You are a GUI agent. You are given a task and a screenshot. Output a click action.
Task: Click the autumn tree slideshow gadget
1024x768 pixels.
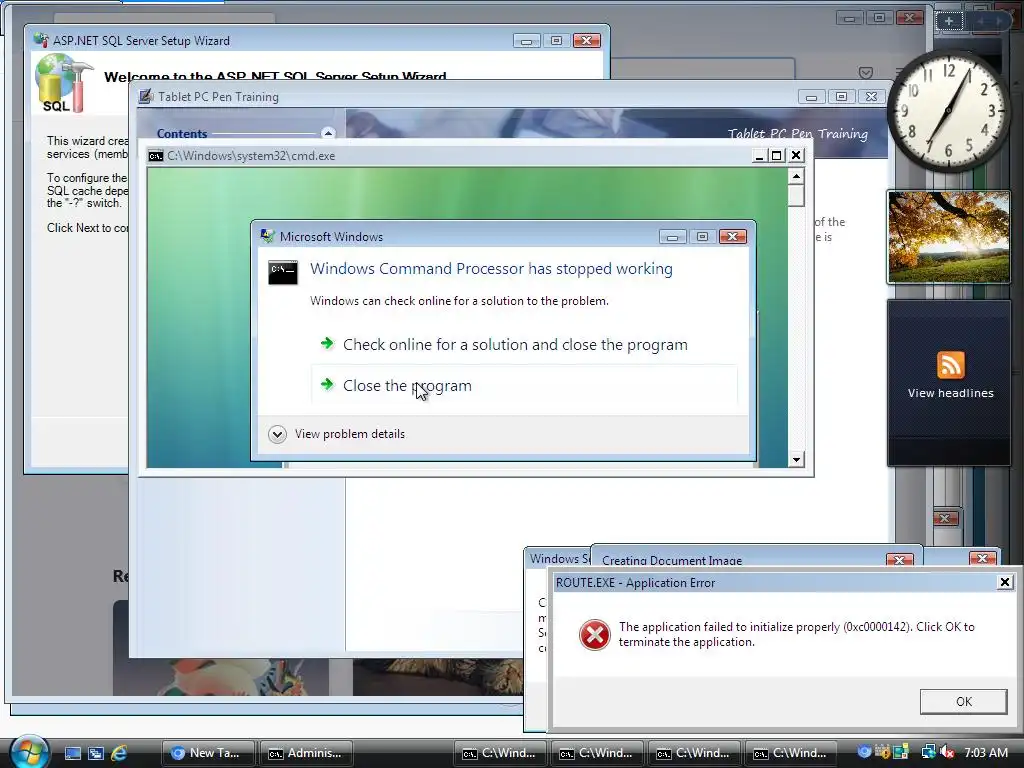tap(948, 236)
